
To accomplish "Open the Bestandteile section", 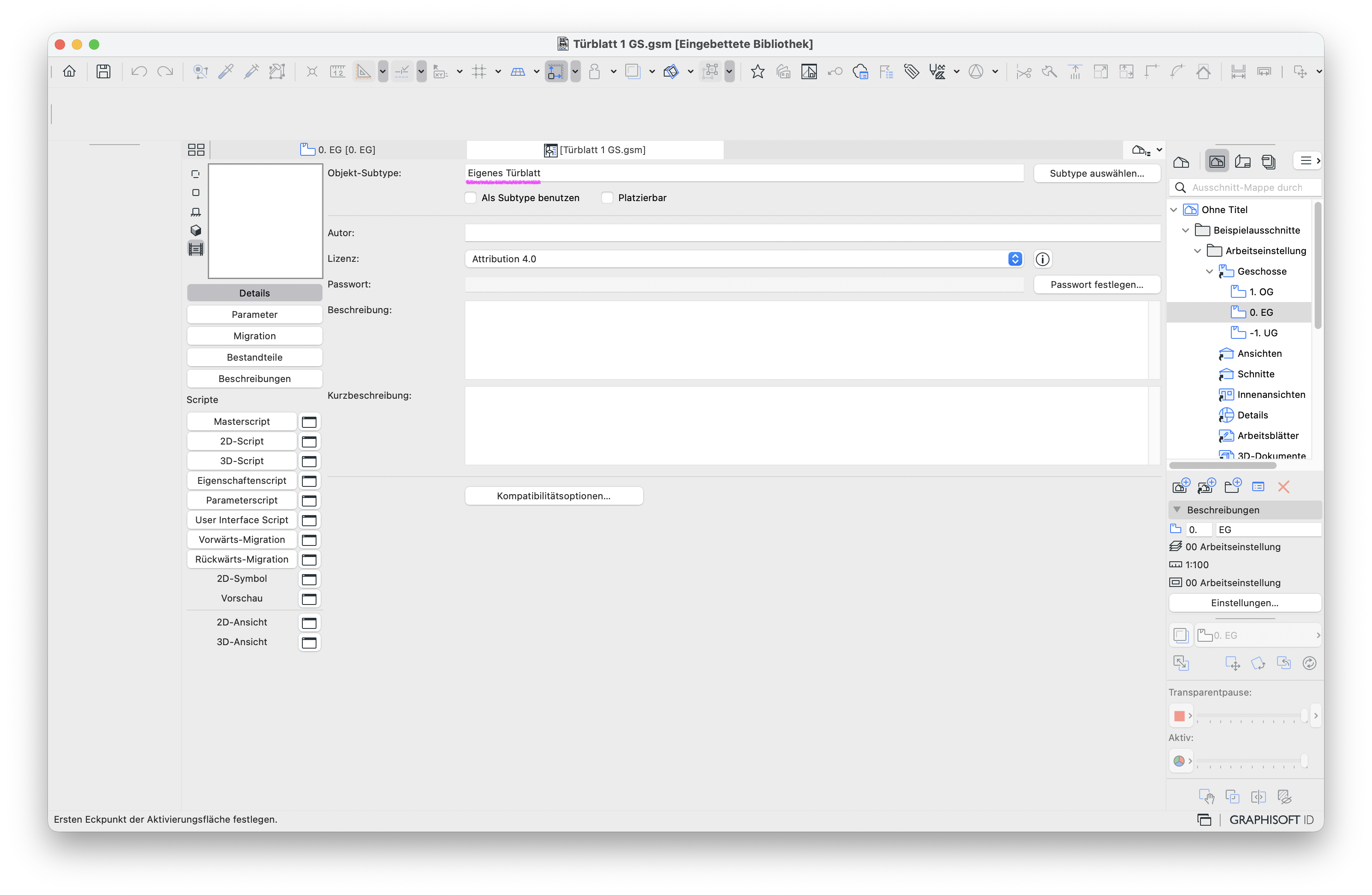I will point(254,357).
